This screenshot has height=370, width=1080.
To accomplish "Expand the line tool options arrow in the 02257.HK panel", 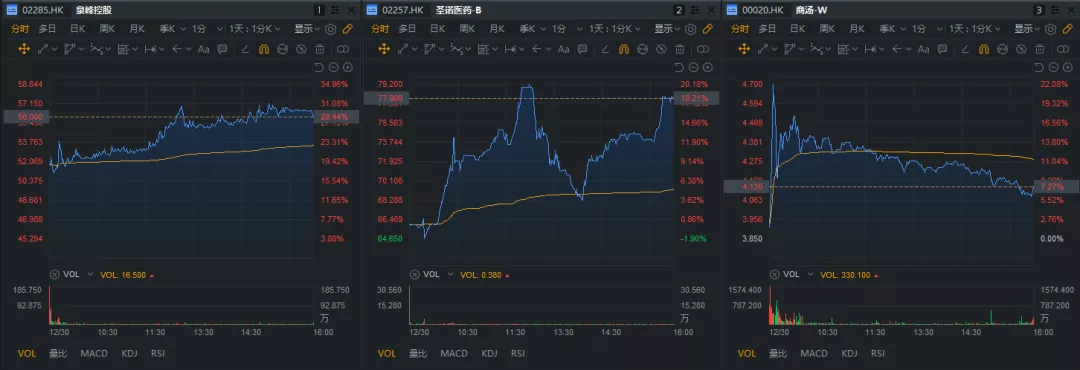I will tap(415, 49).
